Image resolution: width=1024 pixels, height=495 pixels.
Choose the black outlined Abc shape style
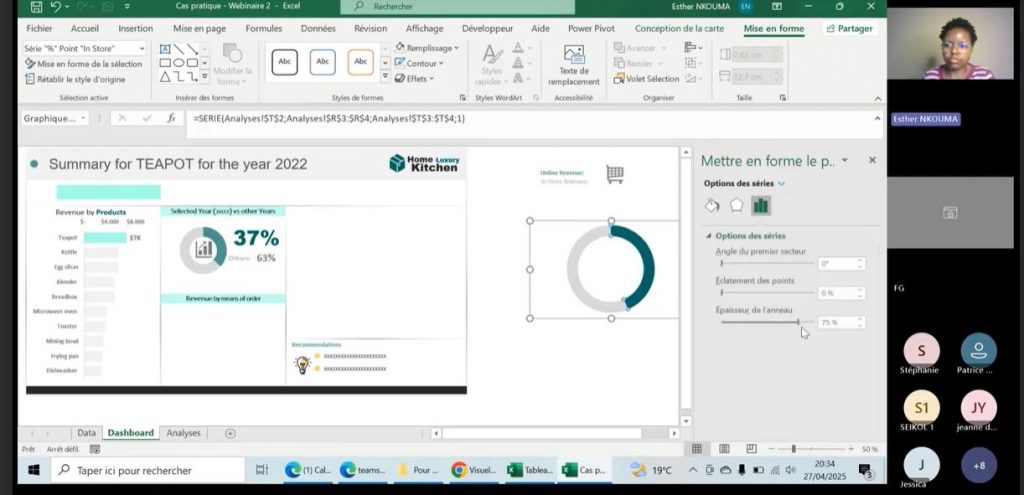pos(285,61)
